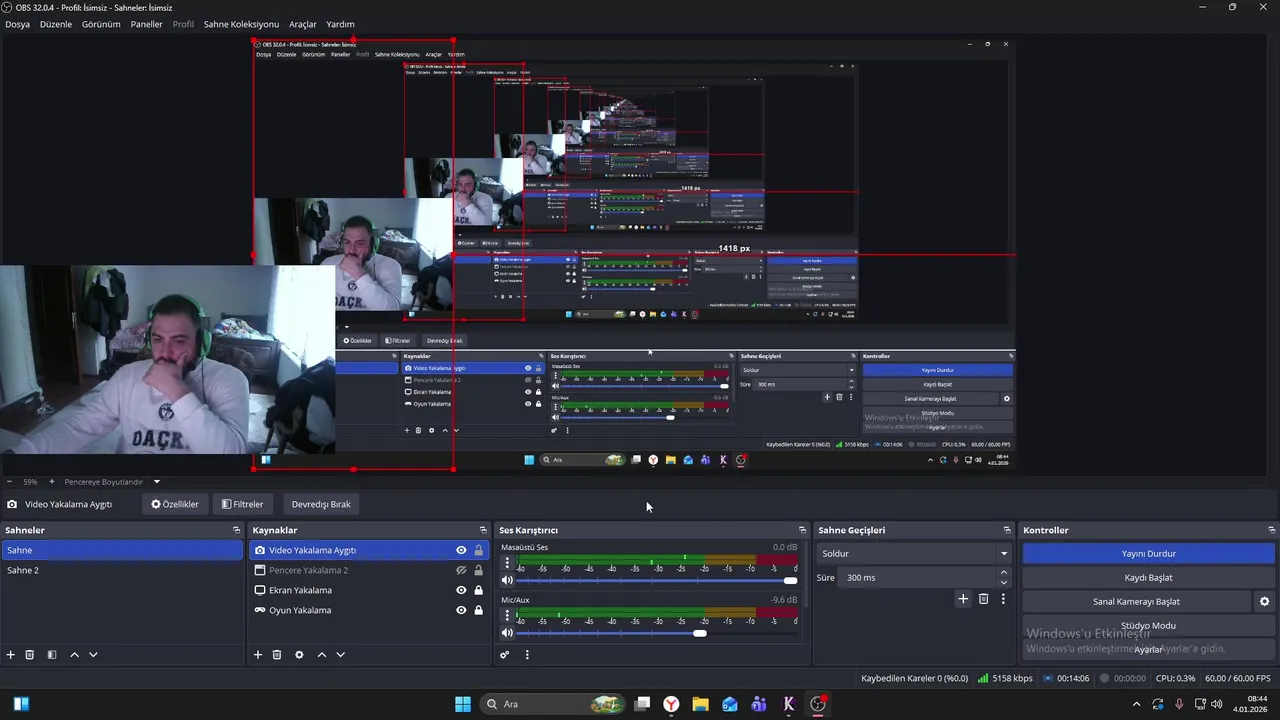Increase Süre duration with up arrow
1280x720 pixels.
[1004, 572]
